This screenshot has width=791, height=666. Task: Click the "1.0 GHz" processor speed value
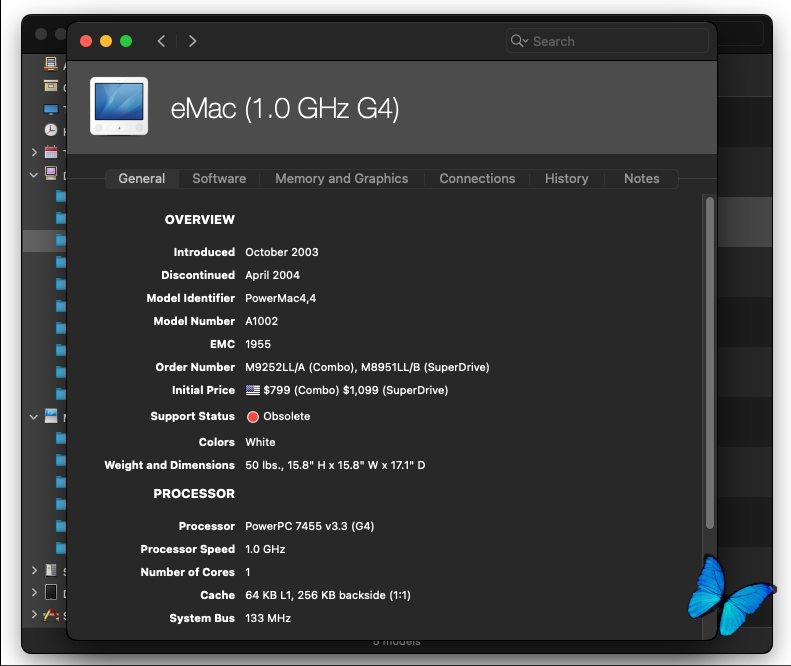[265, 549]
